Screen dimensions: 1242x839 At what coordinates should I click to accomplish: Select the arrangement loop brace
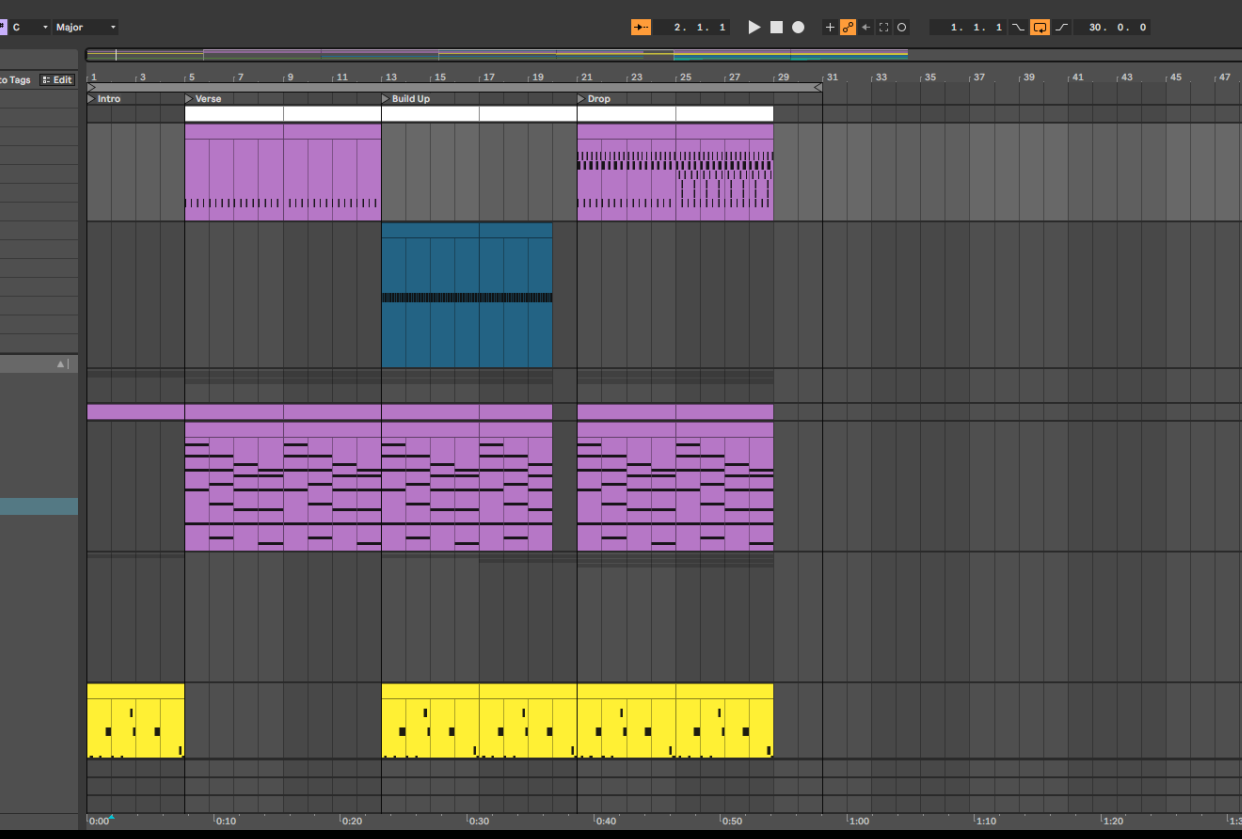coord(455,88)
